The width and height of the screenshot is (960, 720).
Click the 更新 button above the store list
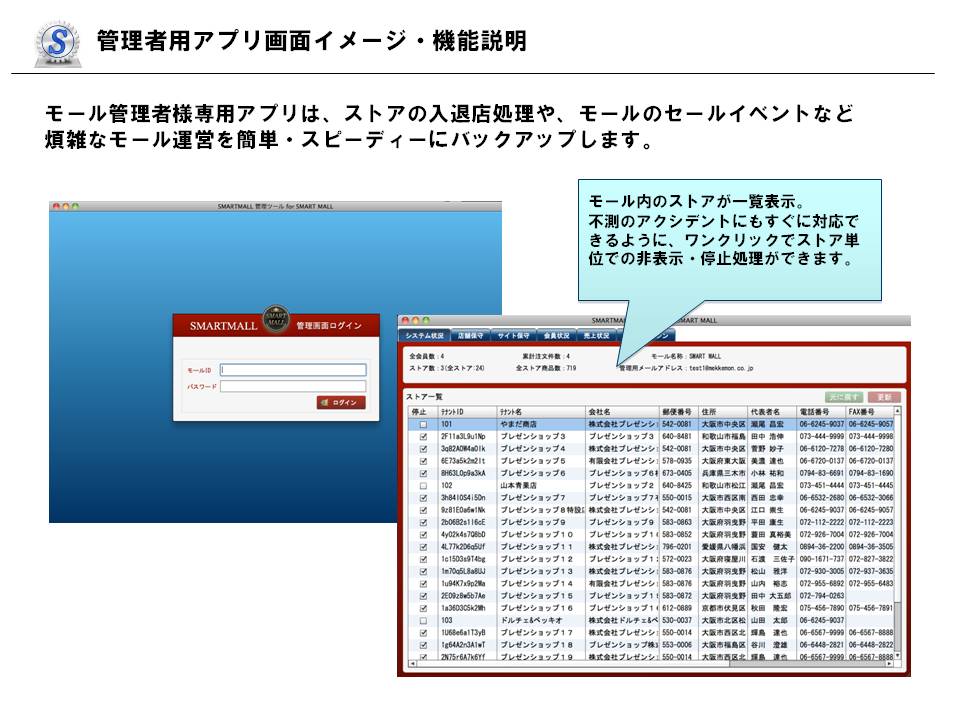tap(884, 397)
